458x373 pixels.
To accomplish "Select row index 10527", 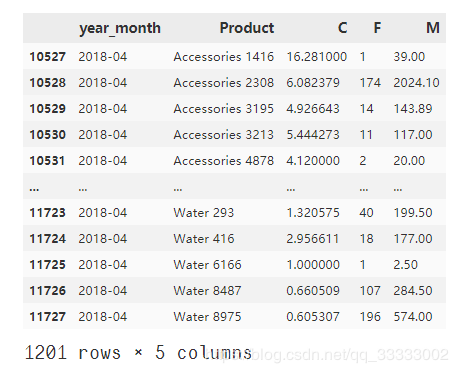I will [47, 57].
